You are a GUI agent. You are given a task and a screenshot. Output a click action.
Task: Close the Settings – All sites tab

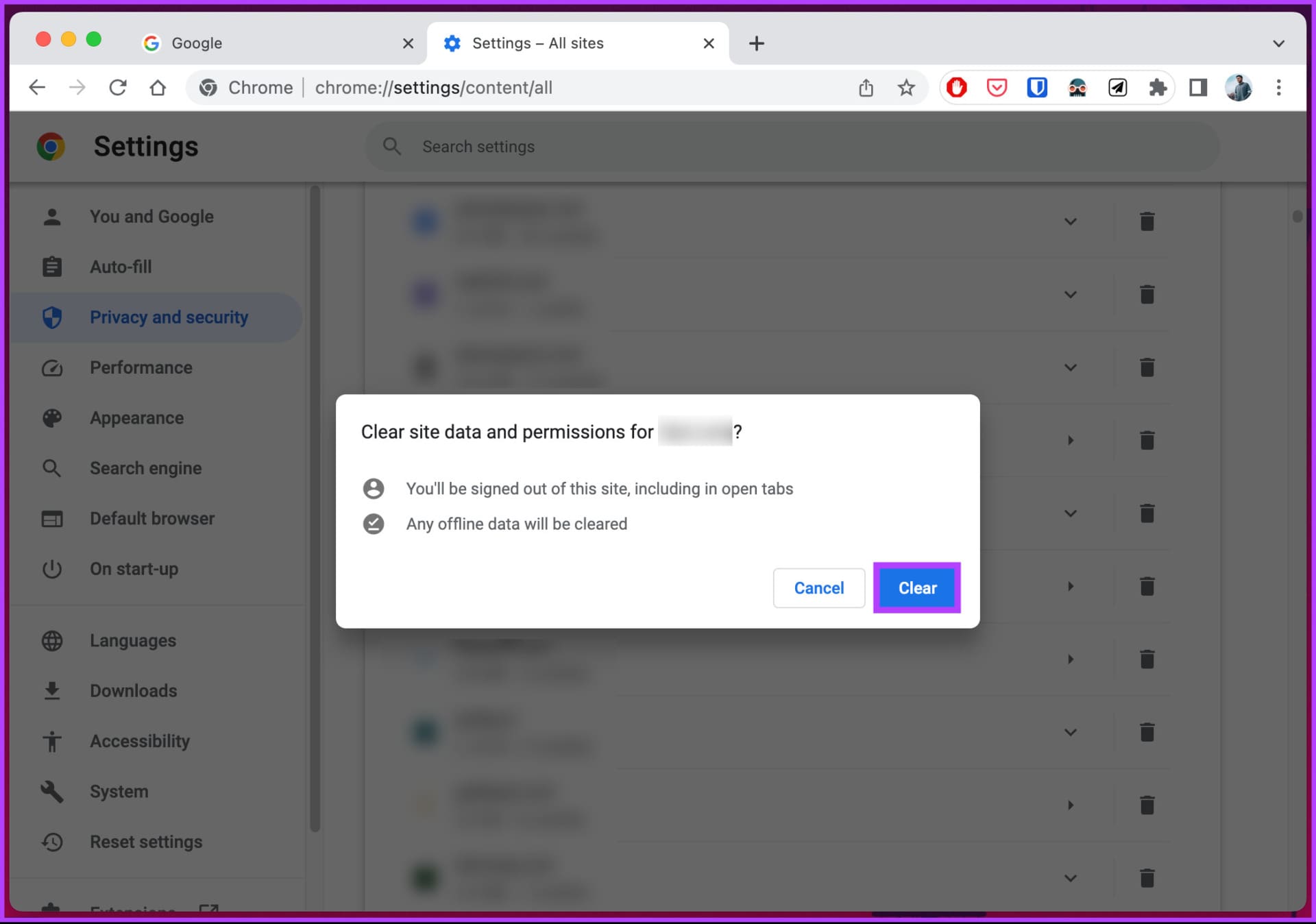(709, 43)
